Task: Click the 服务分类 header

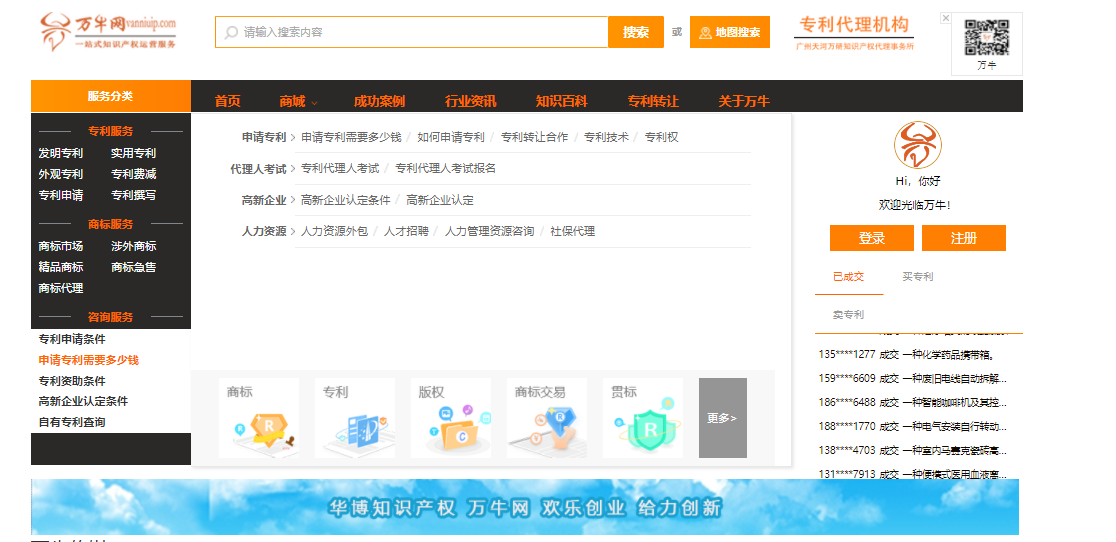Action: pyautogui.click(x=110, y=96)
